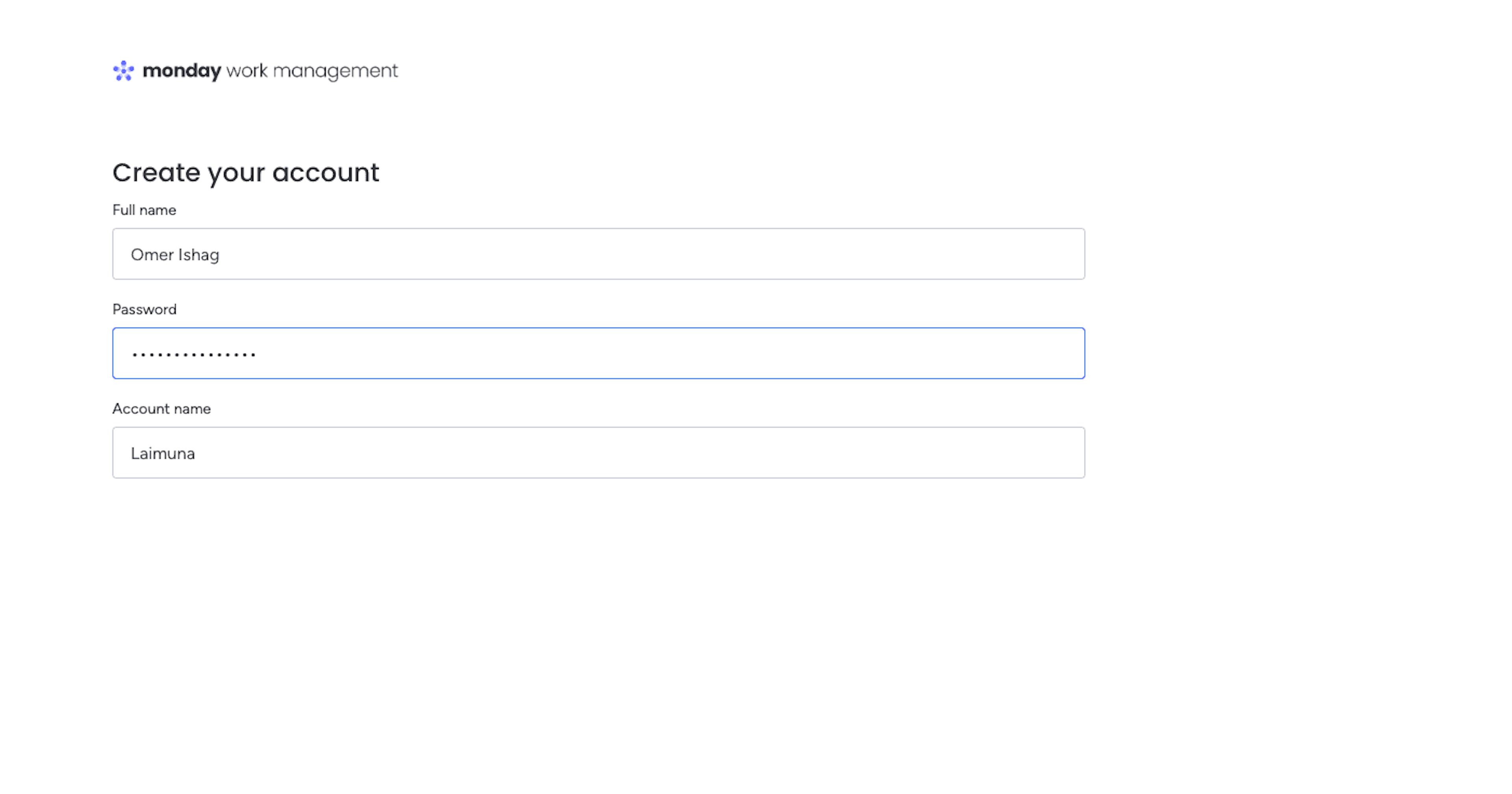Click the word "name" in Full name label
The width and height of the screenshot is (1512, 794).
click(x=157, y=210)
